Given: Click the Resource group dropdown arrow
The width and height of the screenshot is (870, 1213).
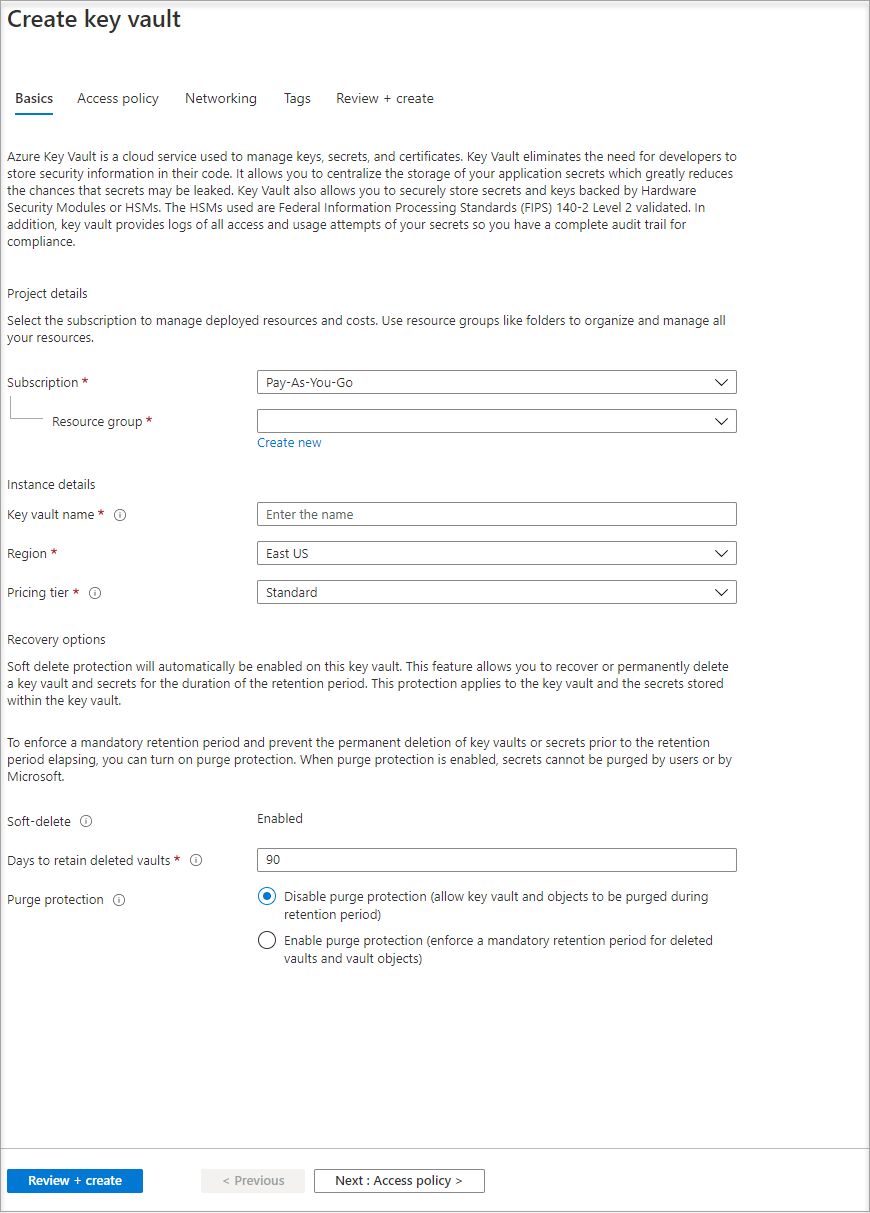Looking at the screenshot, I should coord(722,421).
